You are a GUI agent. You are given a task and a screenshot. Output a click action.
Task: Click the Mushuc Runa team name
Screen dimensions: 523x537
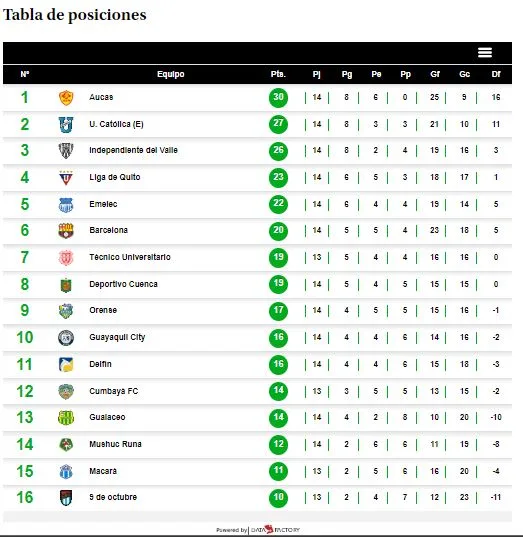click(115, 444)
